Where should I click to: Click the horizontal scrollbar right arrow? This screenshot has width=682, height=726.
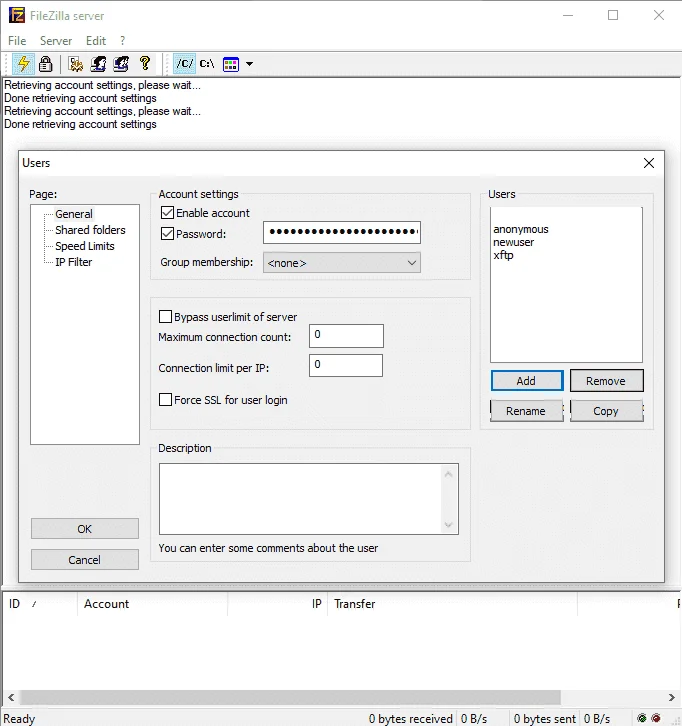(671, 697)
